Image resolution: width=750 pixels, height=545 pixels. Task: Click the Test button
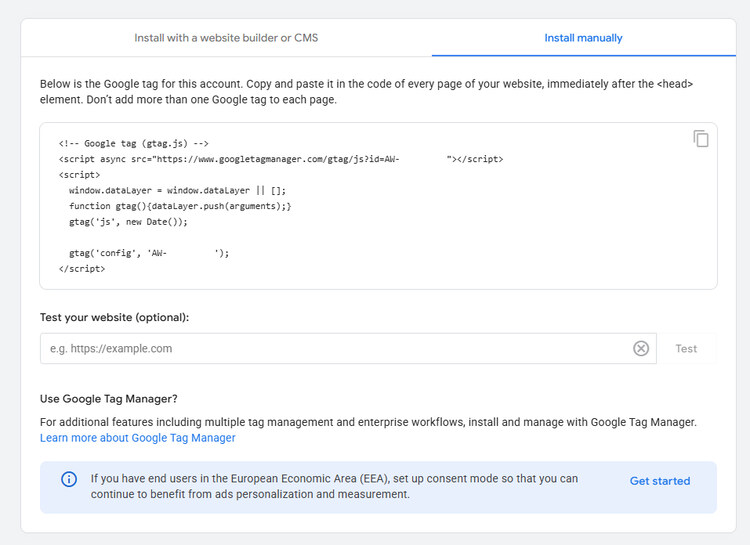pyautogui.click(x=686, y=348)
